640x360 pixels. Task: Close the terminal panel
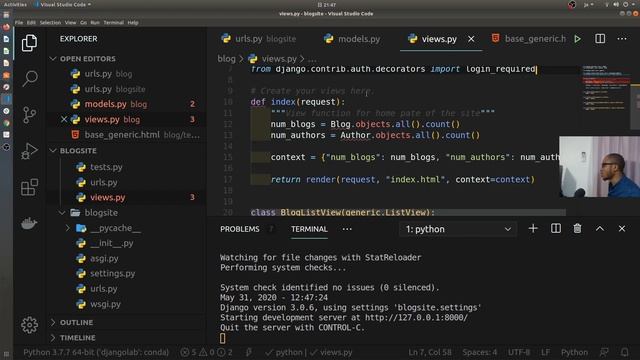point(622,229)
